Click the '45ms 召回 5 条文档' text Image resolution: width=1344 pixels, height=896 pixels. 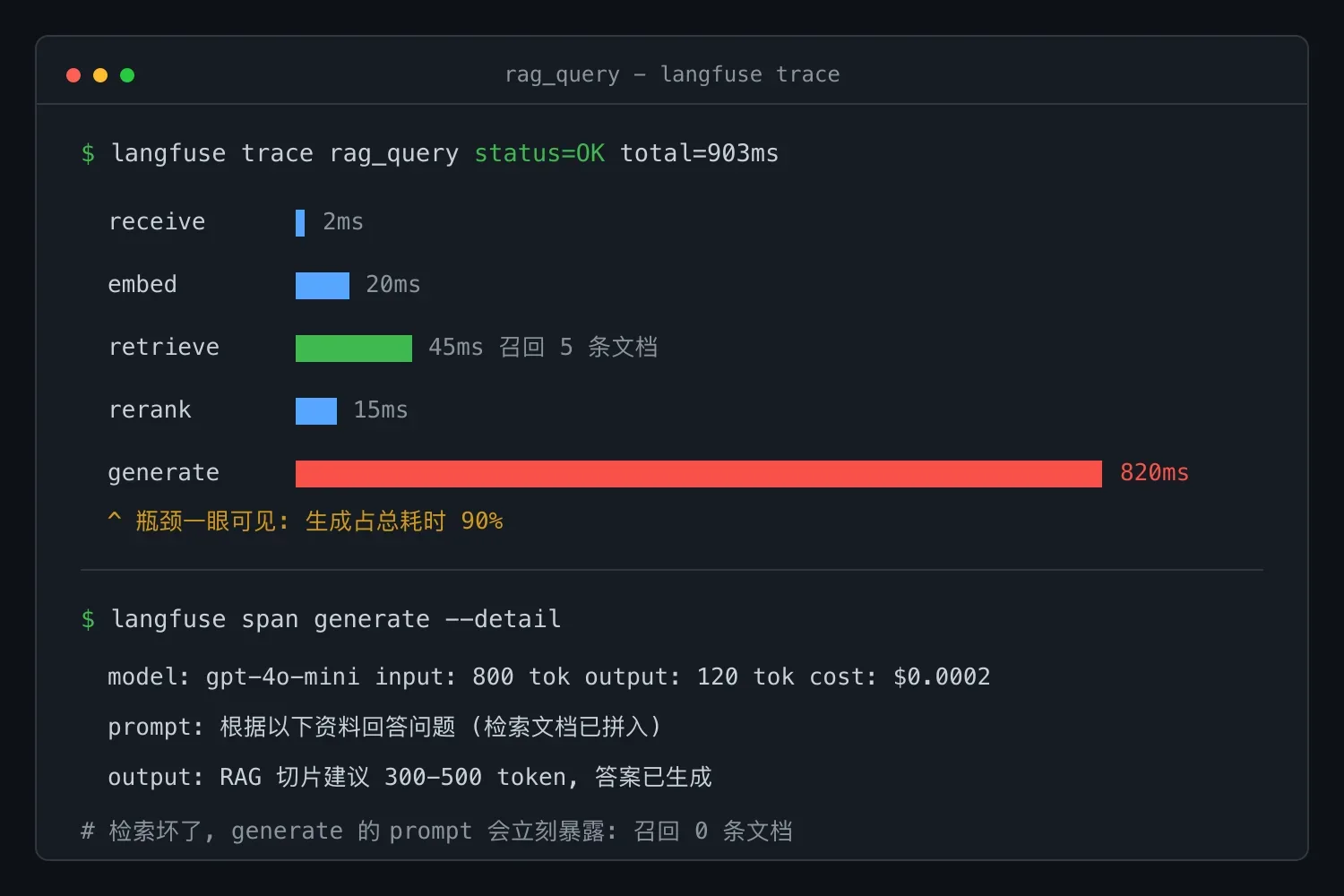[x=543, y=347]
